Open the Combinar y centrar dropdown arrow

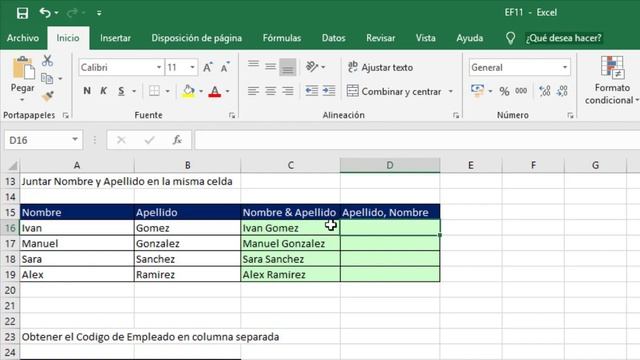click(x=451, y=91)
